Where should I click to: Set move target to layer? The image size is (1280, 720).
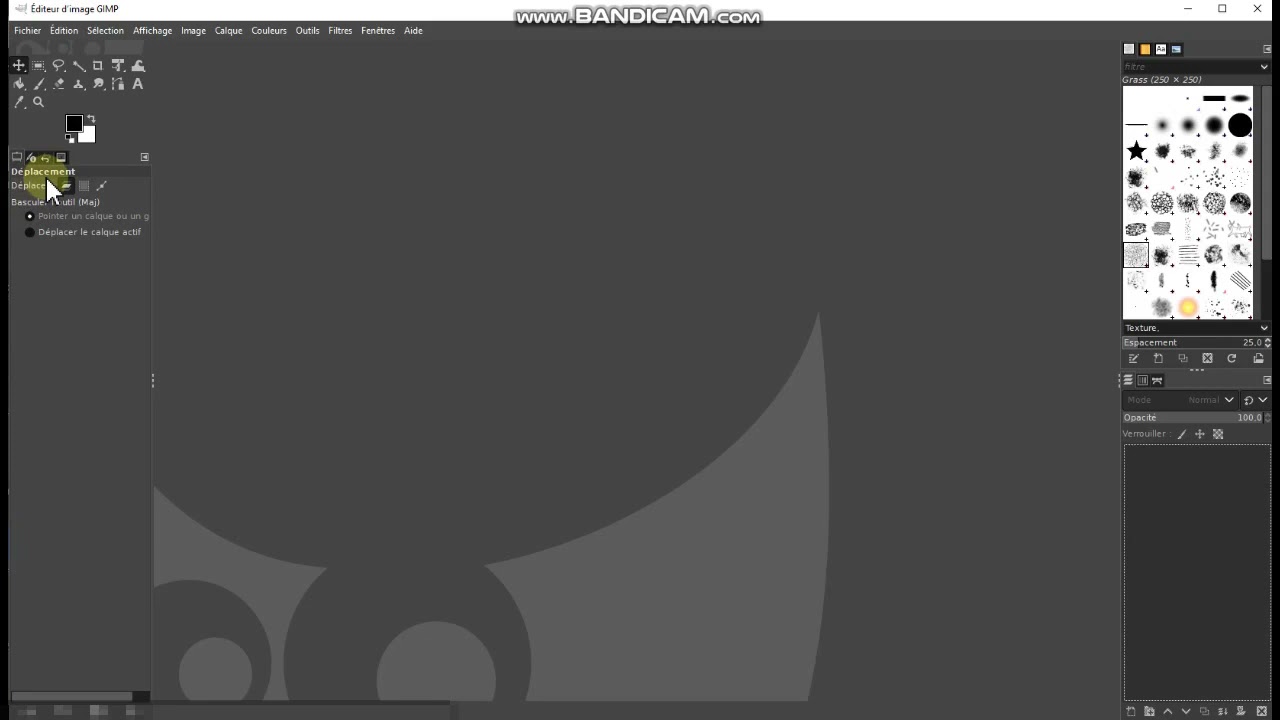[x=66, y=185]
